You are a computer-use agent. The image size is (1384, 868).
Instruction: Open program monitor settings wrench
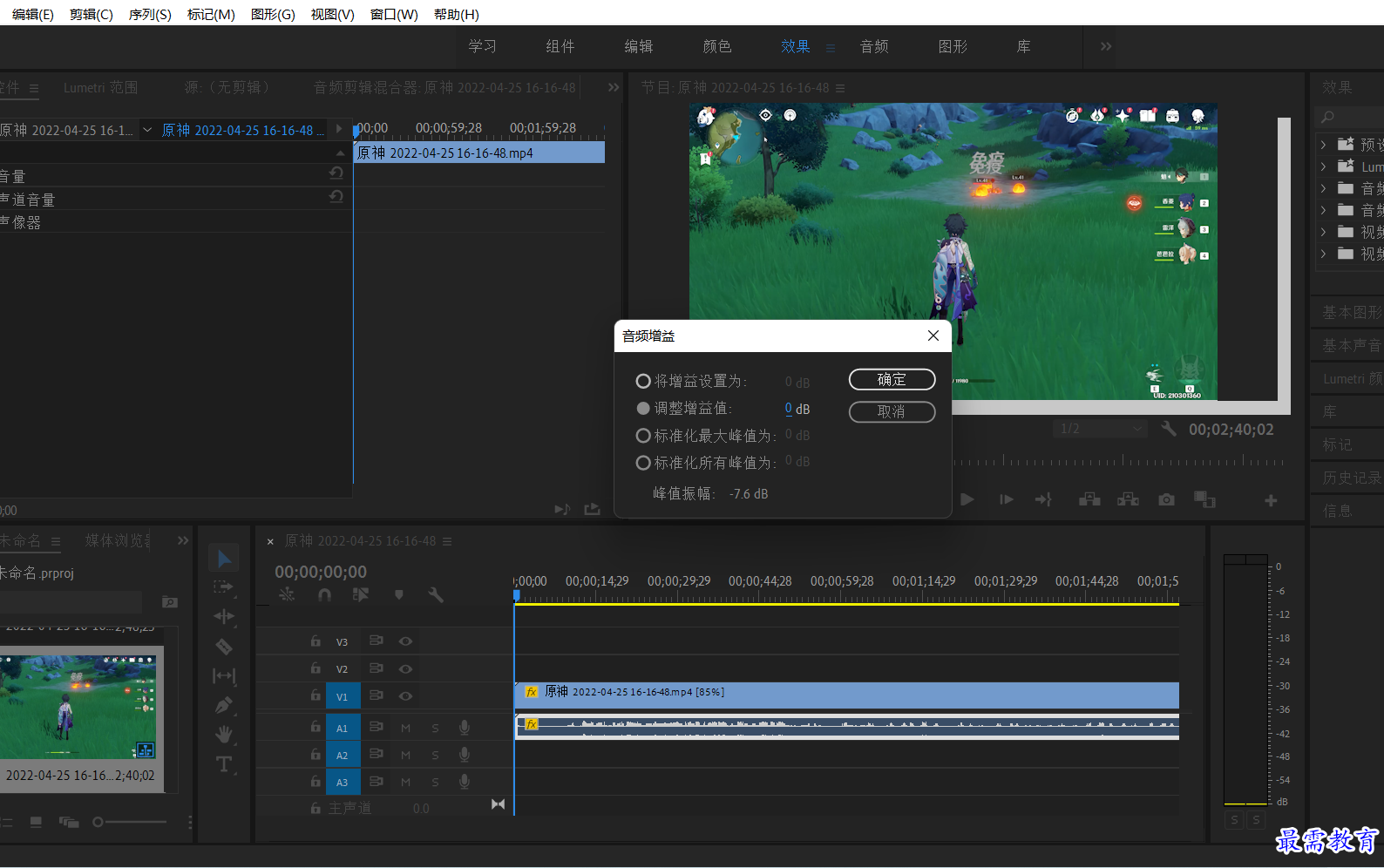click(1169, 429)
